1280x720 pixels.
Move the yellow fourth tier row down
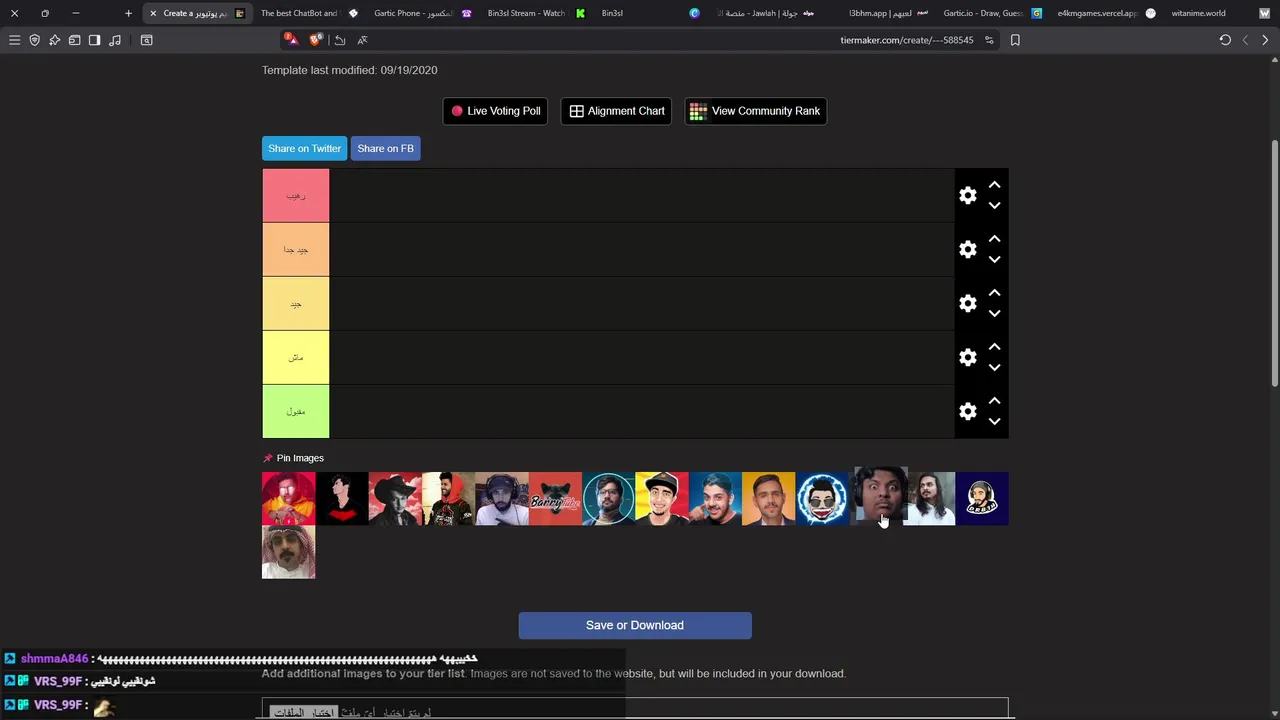coord(994,368)
